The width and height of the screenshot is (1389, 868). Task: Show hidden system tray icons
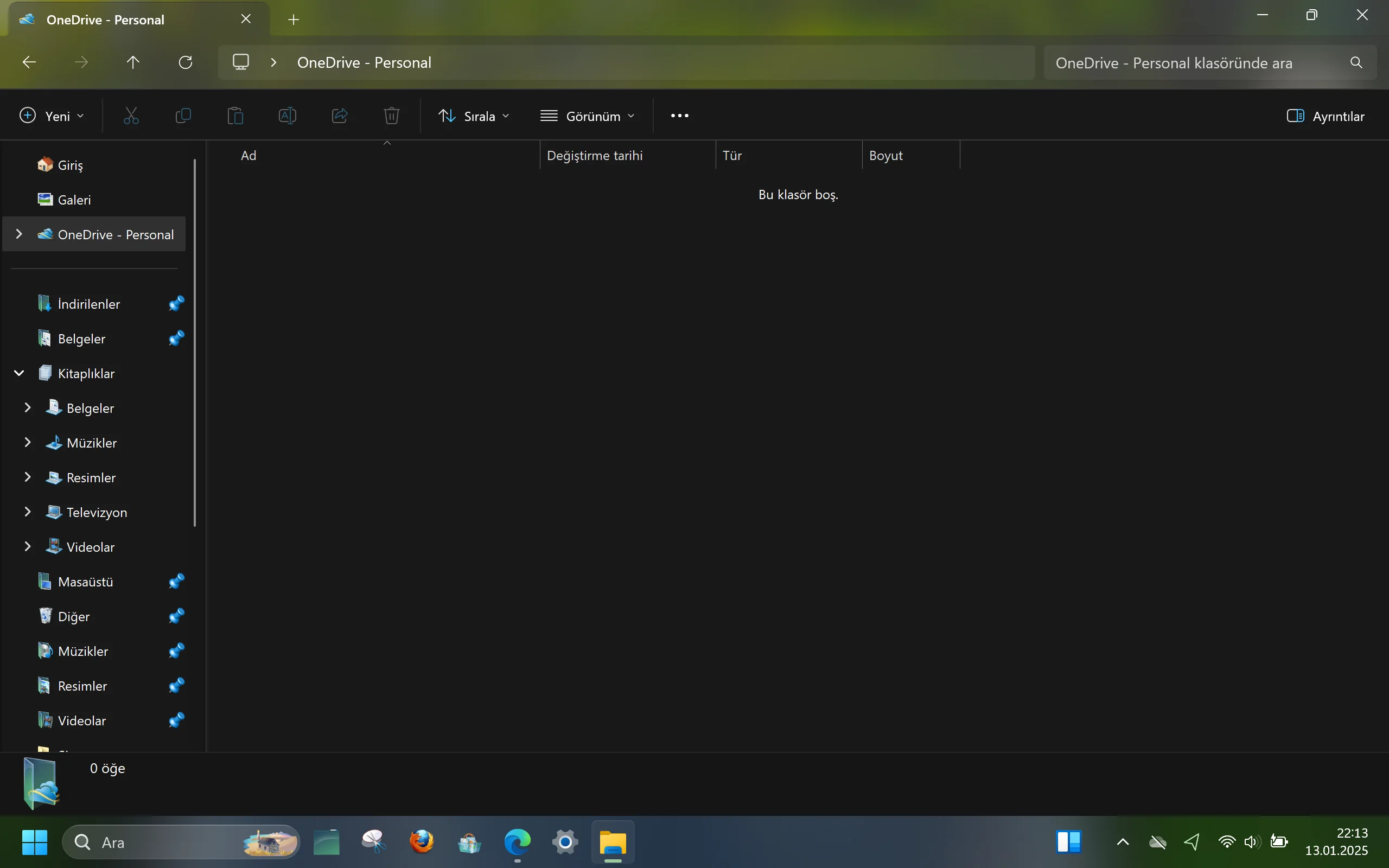click(x=1123, y=842)
